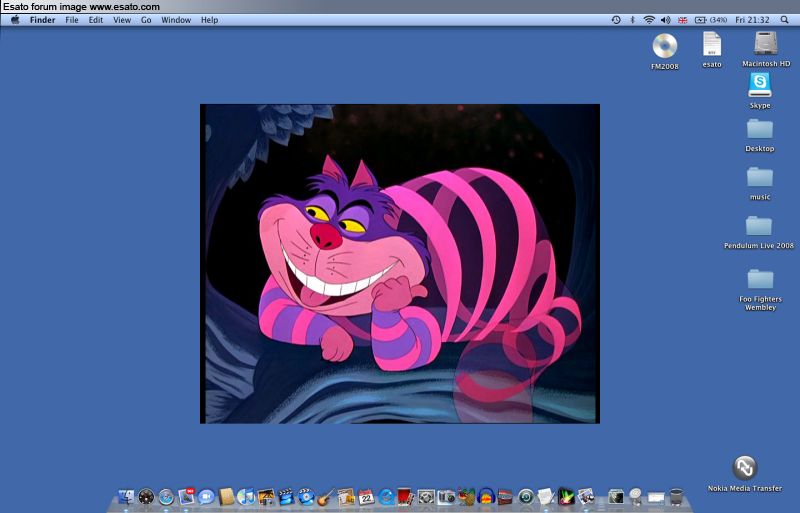This screenshot has height=513, width=800.
Task: Click the minimized window in the Dock
Action: pos(656,497)
